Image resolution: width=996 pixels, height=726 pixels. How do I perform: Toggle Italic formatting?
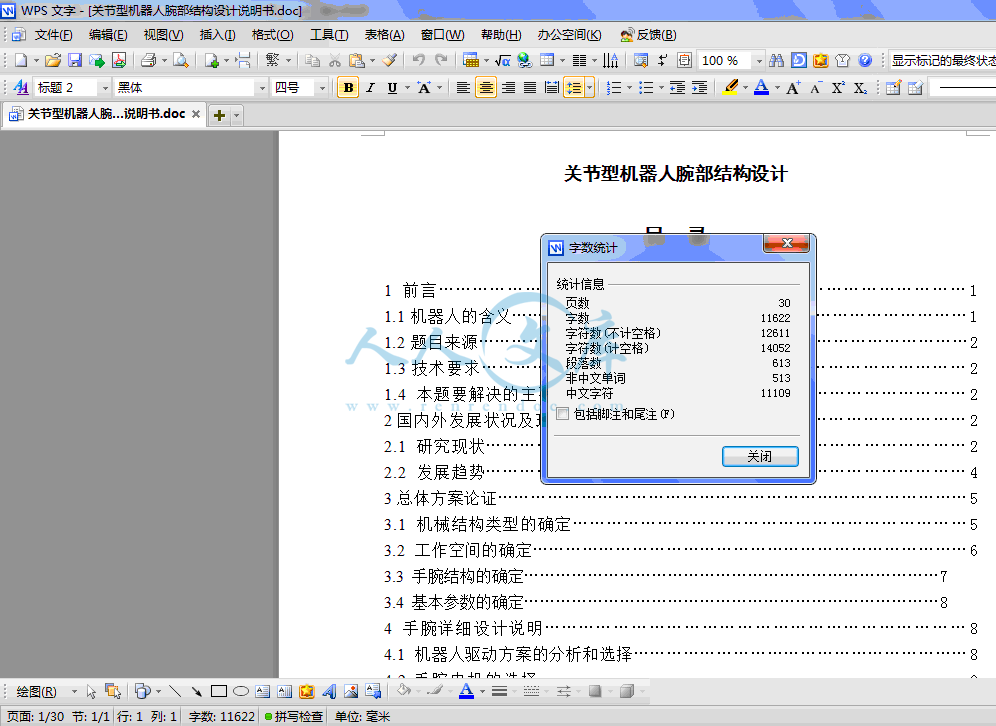click(370, 88)
